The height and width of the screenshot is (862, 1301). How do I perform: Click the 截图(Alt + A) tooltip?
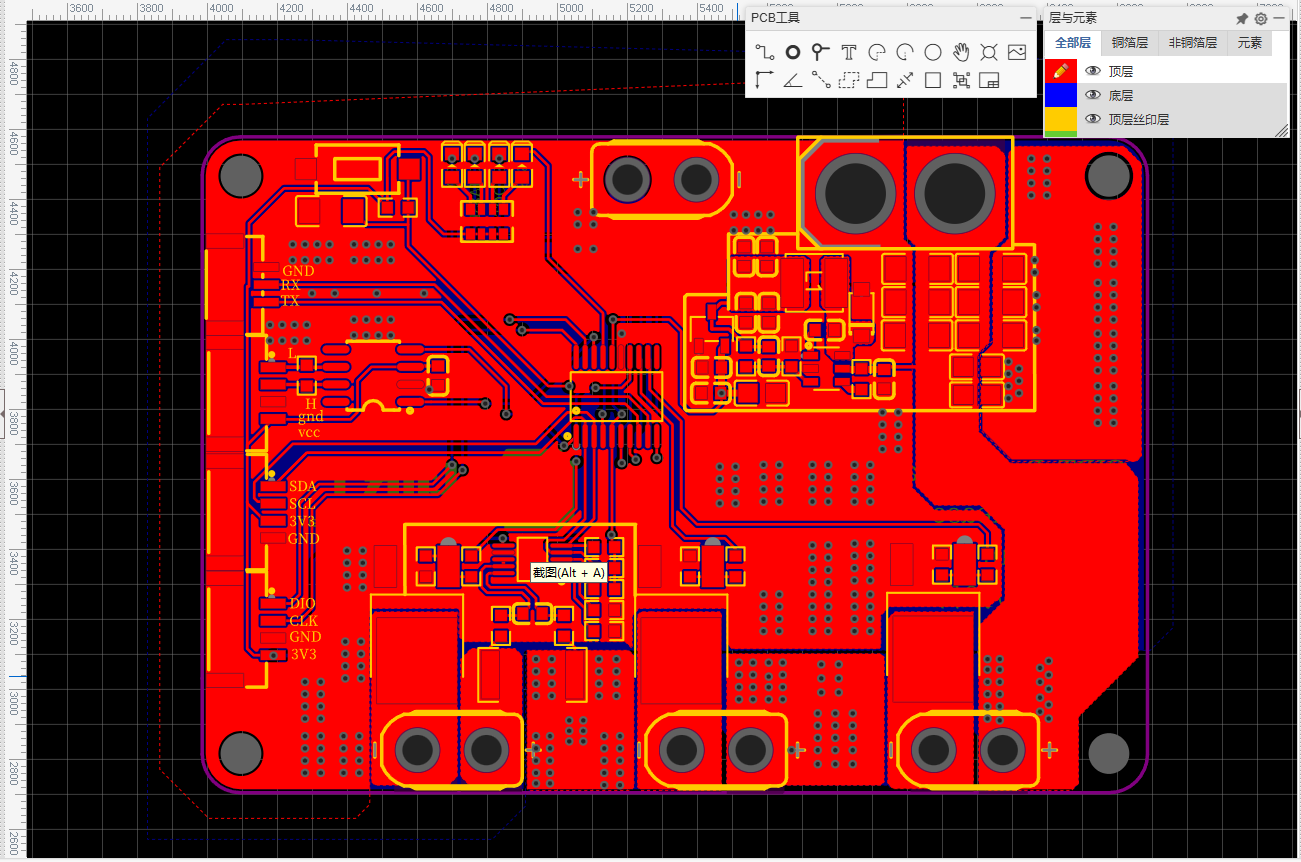coord(568,573)
